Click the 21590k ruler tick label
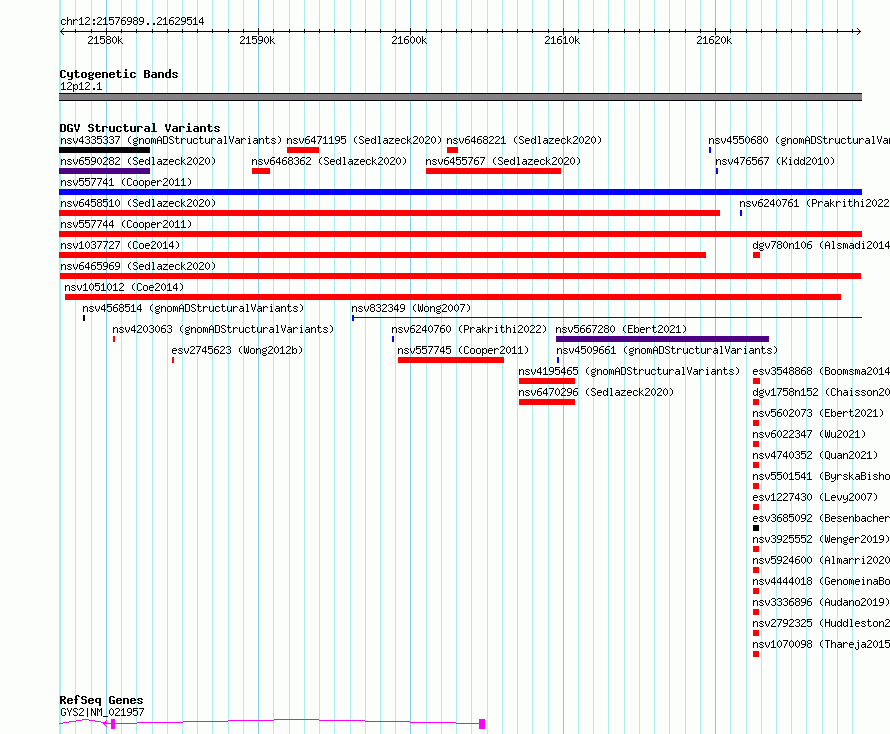This screenshot has width=890, height=734. [x=257, y=40]
